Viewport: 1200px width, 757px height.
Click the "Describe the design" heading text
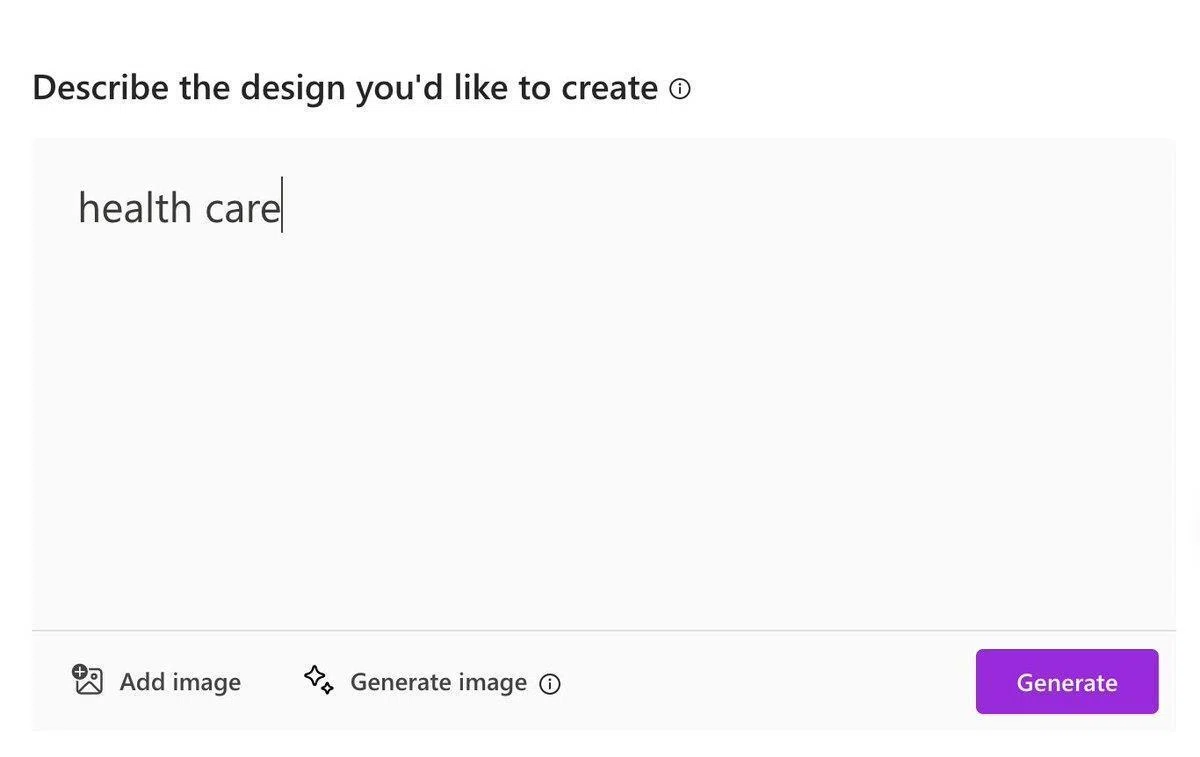click(345, 88)
